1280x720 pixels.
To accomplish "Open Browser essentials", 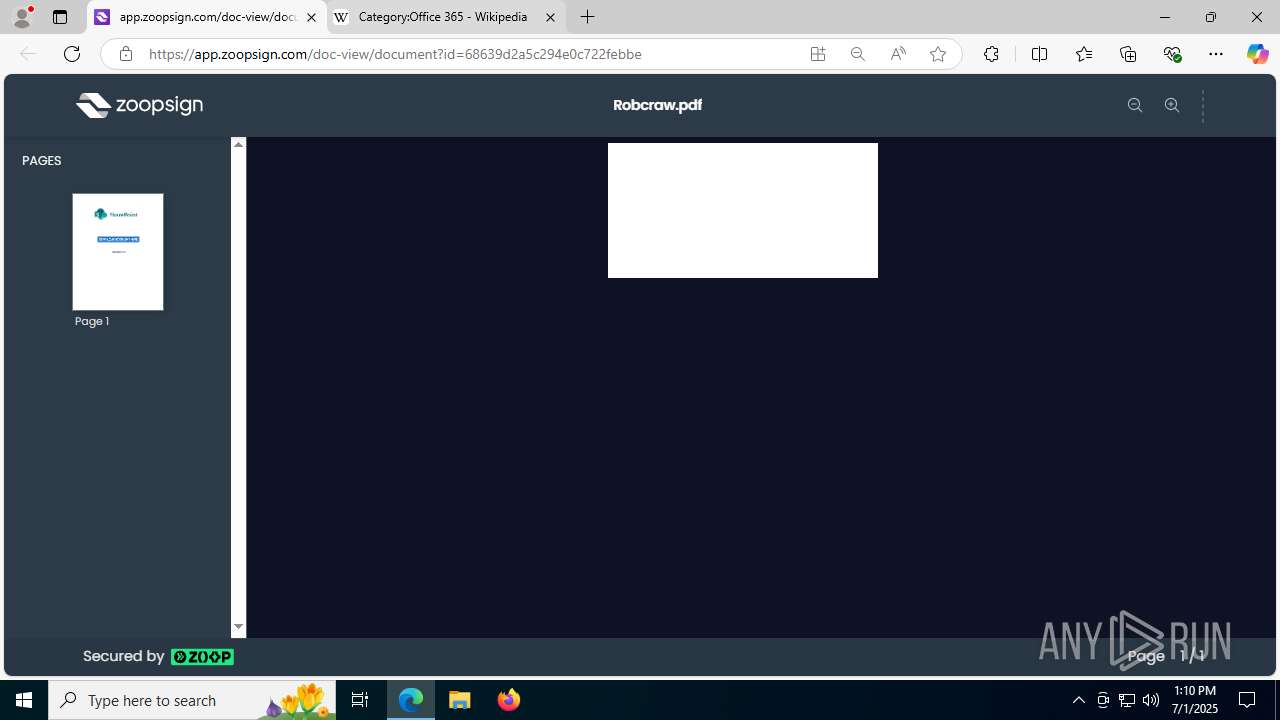I will point(1172,54).
